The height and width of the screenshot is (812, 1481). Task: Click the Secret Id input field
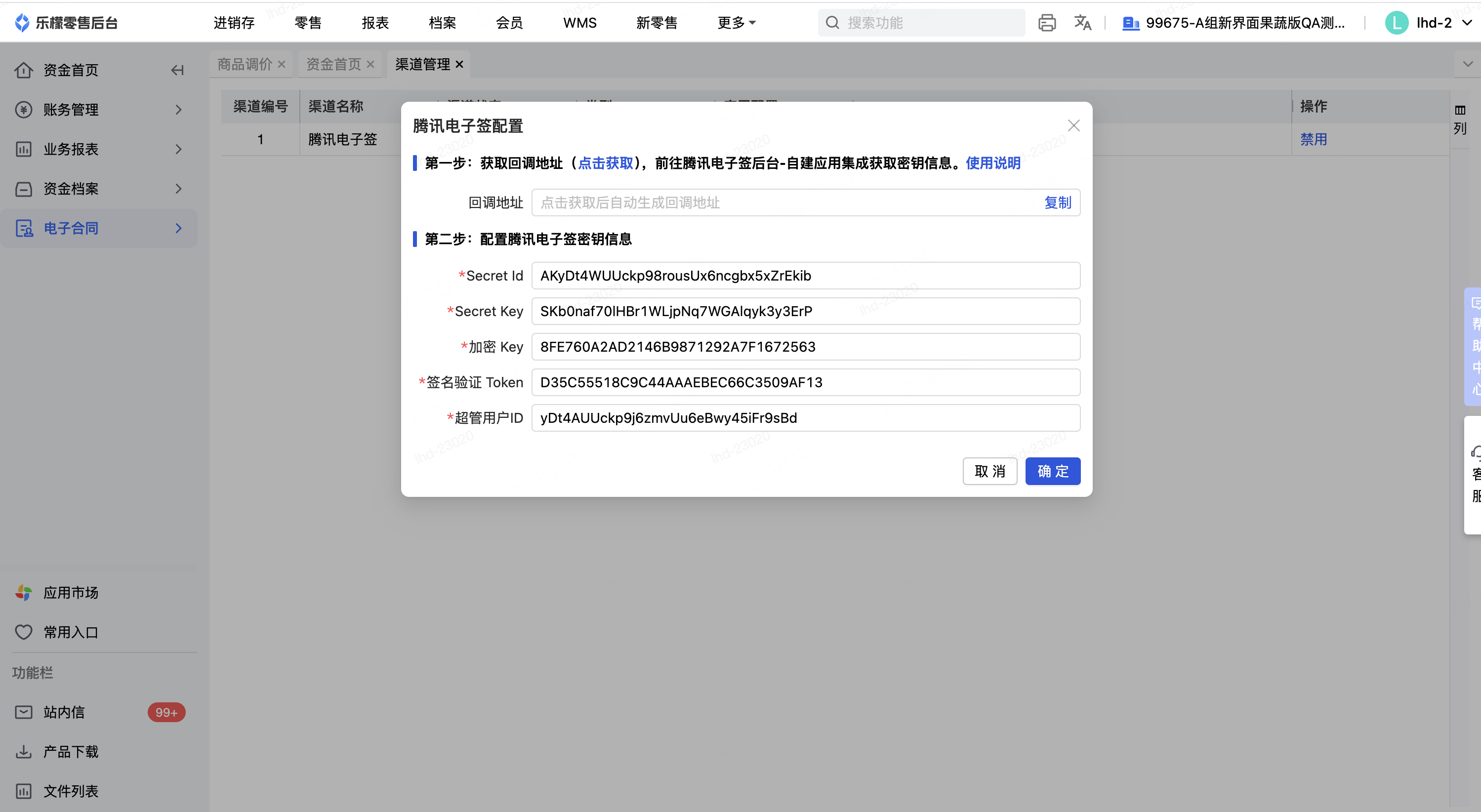point(806,276)
